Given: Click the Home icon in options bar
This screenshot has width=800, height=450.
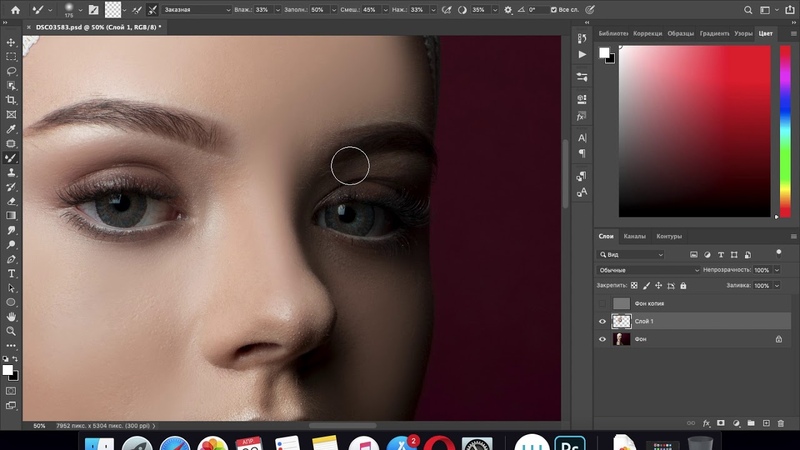Looking at the screenshot, I should [x=15, y=9].
